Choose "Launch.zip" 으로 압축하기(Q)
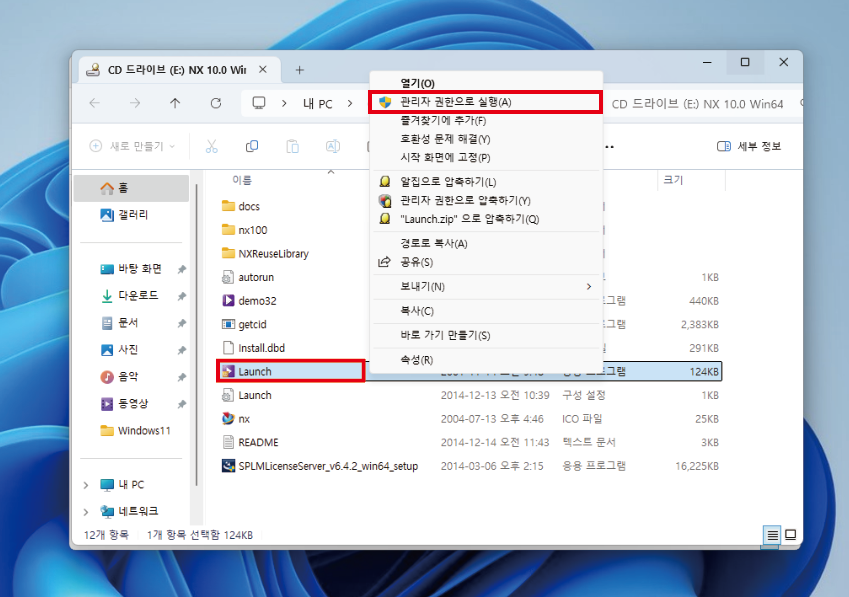 (486, 219)
